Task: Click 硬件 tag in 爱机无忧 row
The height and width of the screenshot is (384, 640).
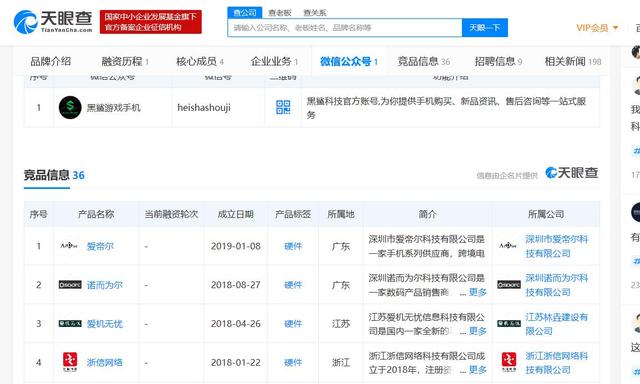Action: click(293, 324)
